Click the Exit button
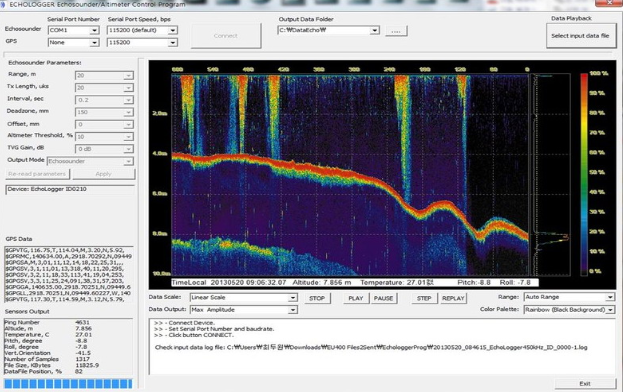This screenshot has height=392, width=624. 585,384
